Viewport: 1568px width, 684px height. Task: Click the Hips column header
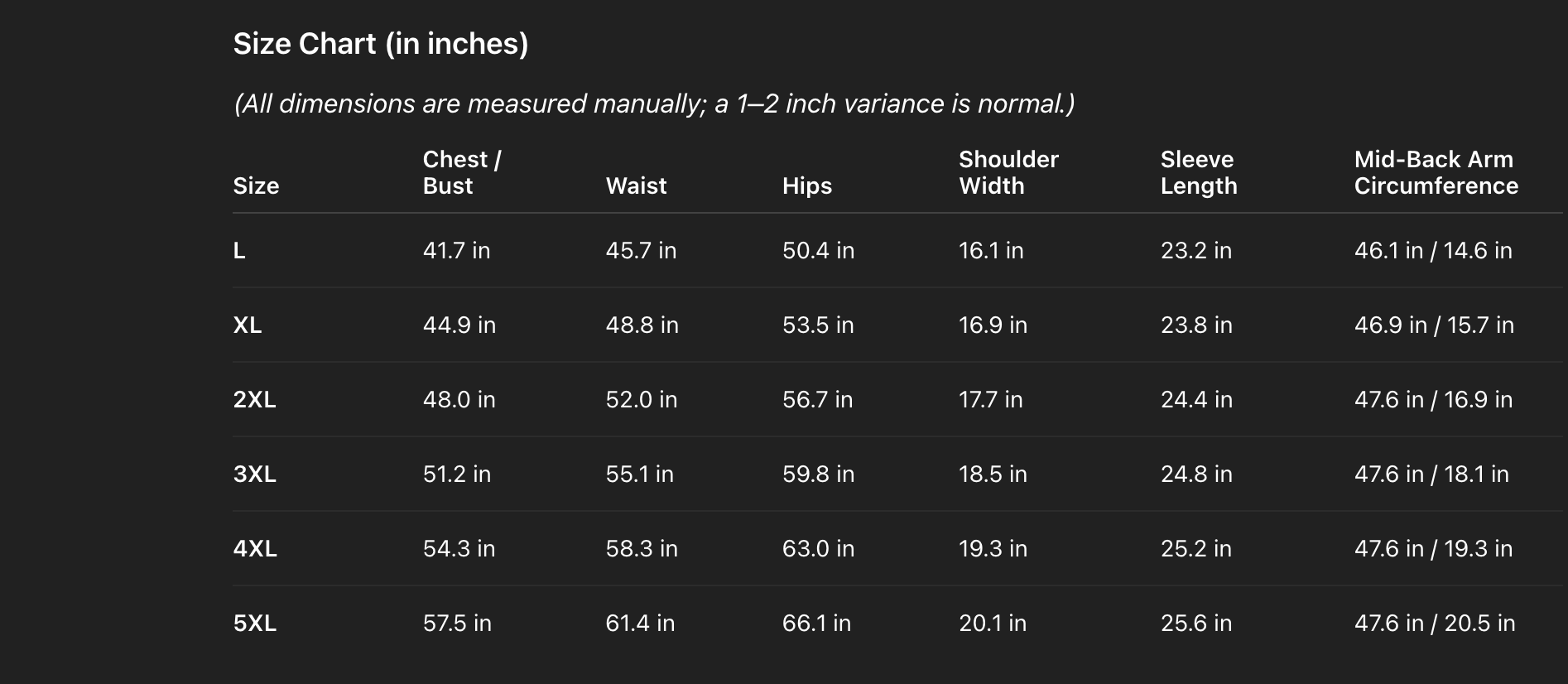click(x=807, y=185)
